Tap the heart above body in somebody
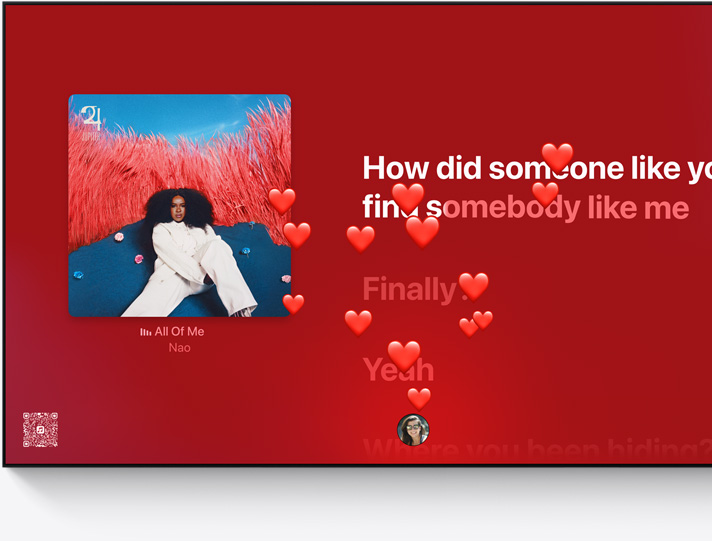 coord(545,194)
